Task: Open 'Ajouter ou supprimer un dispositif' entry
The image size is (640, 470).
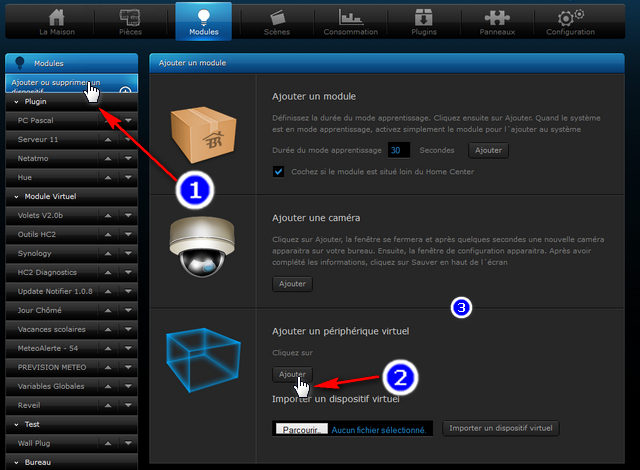Action: point(71,84)
